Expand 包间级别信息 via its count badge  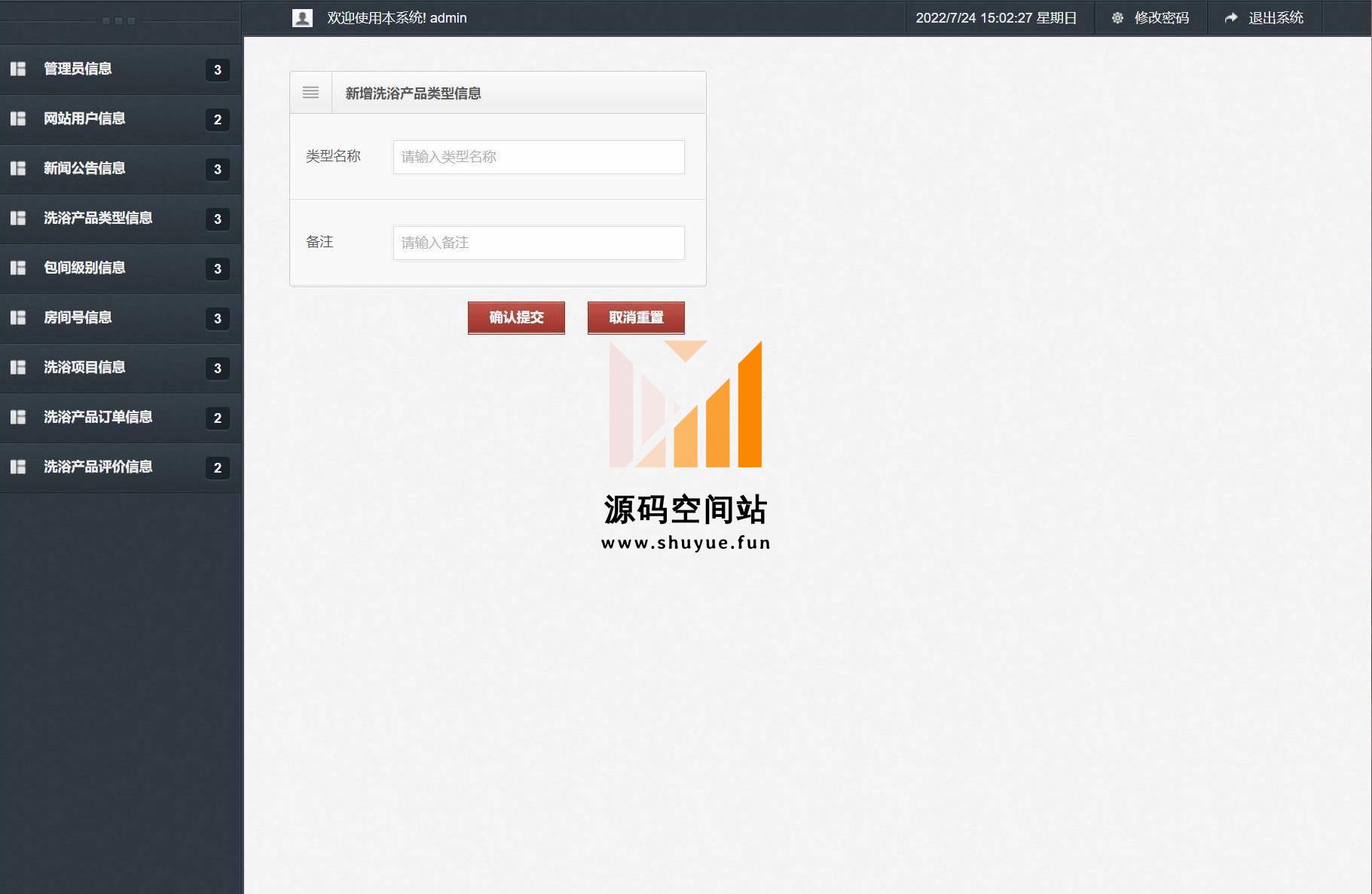pos(218,269)
